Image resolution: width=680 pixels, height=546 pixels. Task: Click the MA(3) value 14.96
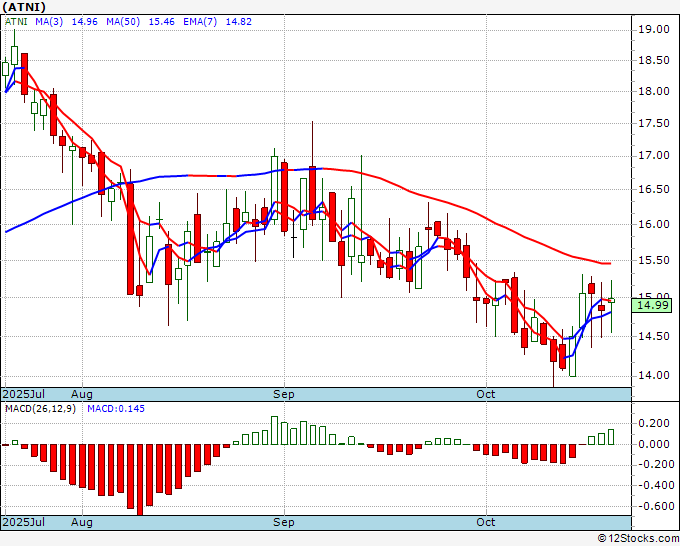click(x=85, y=22)
